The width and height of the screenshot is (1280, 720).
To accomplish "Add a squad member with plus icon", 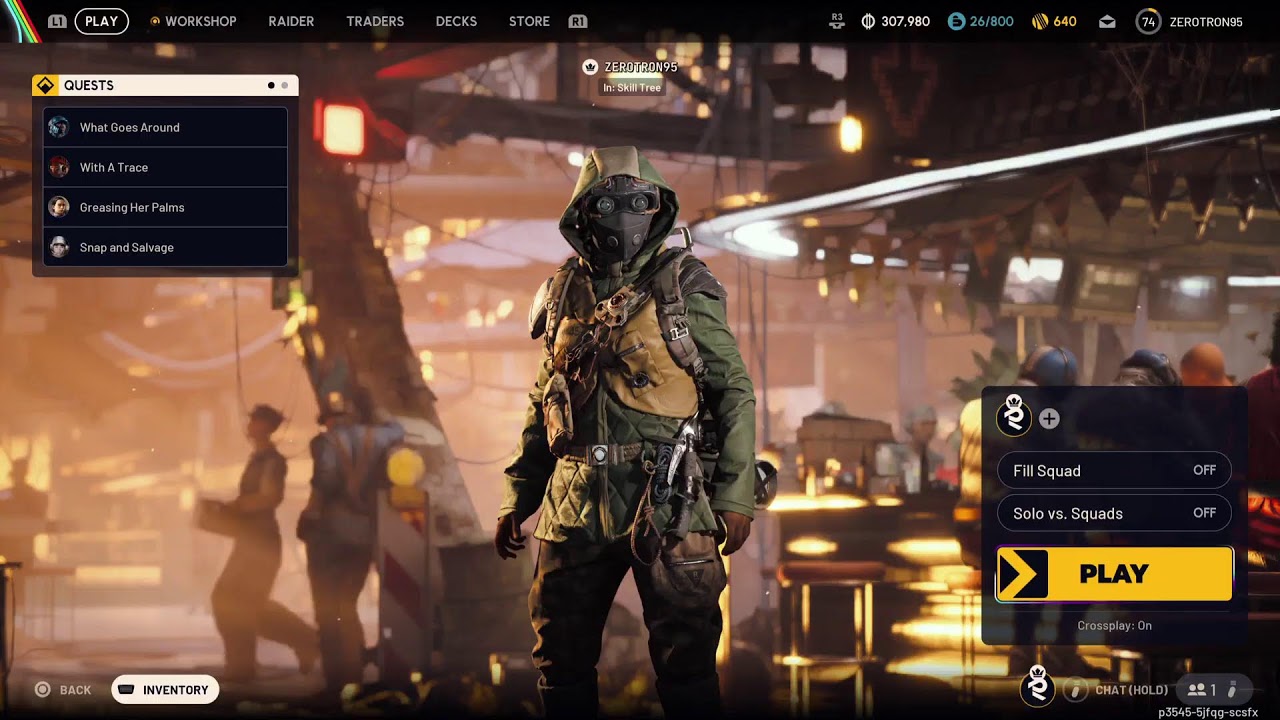I will tap(1049, 419).
